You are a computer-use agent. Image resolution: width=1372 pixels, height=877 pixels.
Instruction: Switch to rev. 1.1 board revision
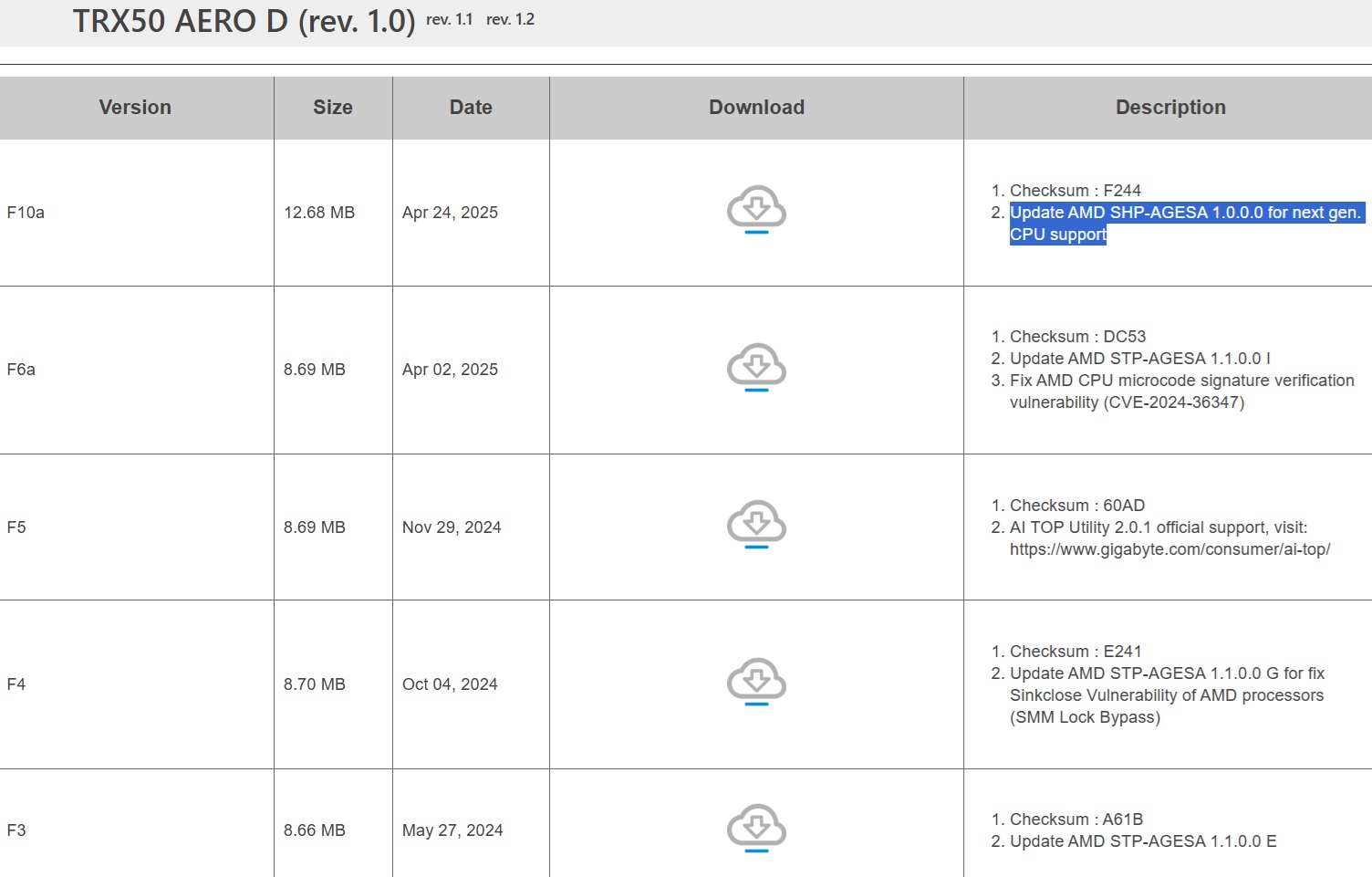click(x=449, y=19)
